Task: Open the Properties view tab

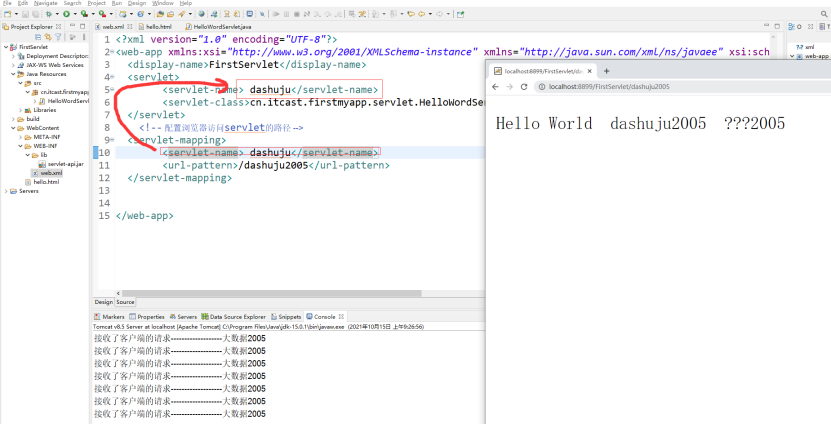Action: [x=147, y=316]
